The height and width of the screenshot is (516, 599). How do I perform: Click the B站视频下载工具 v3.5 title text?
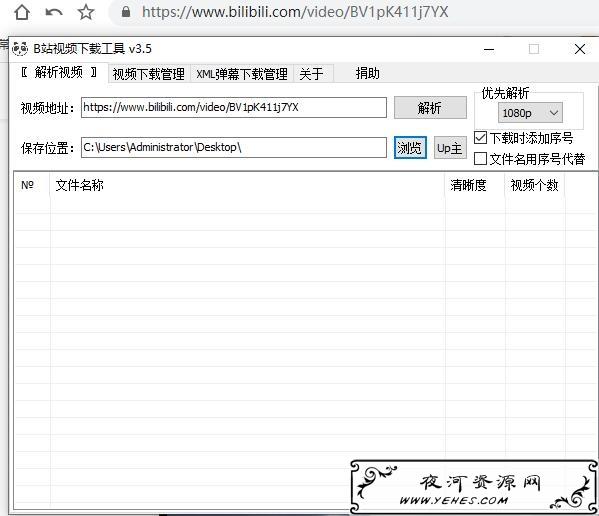pos(92,49)
